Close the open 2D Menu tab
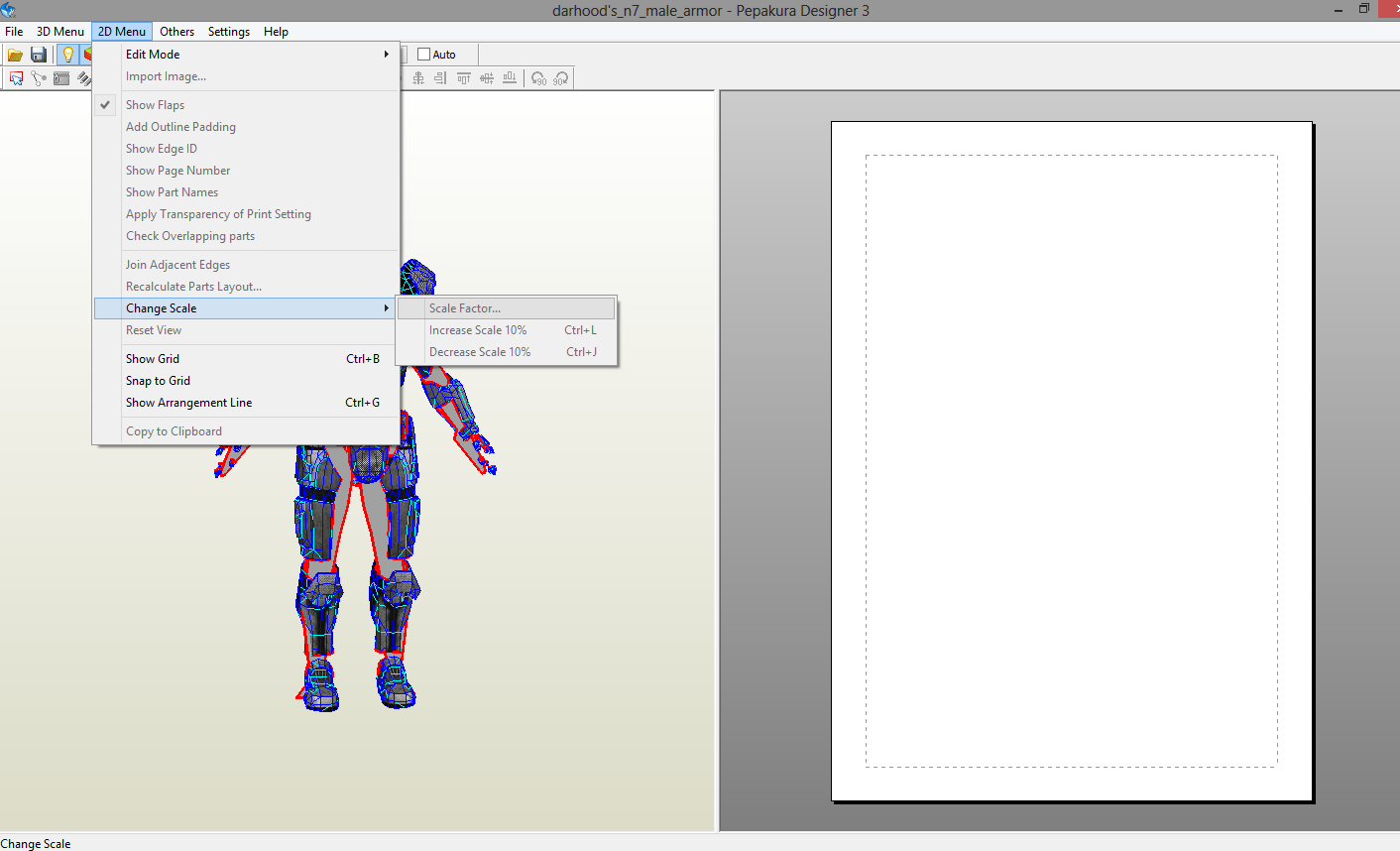1400x851 pixels. pyautogui.click(x=121, y=32)
